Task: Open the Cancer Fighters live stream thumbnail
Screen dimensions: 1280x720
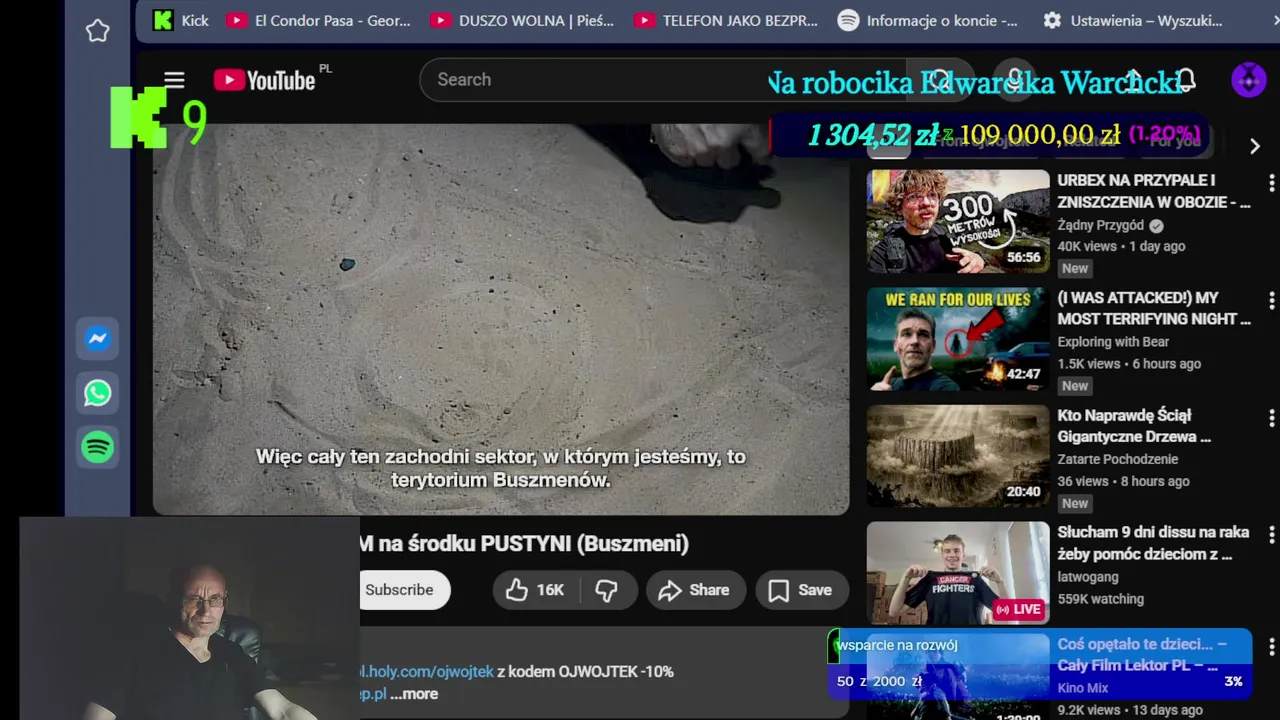Action: coord(958,573)
